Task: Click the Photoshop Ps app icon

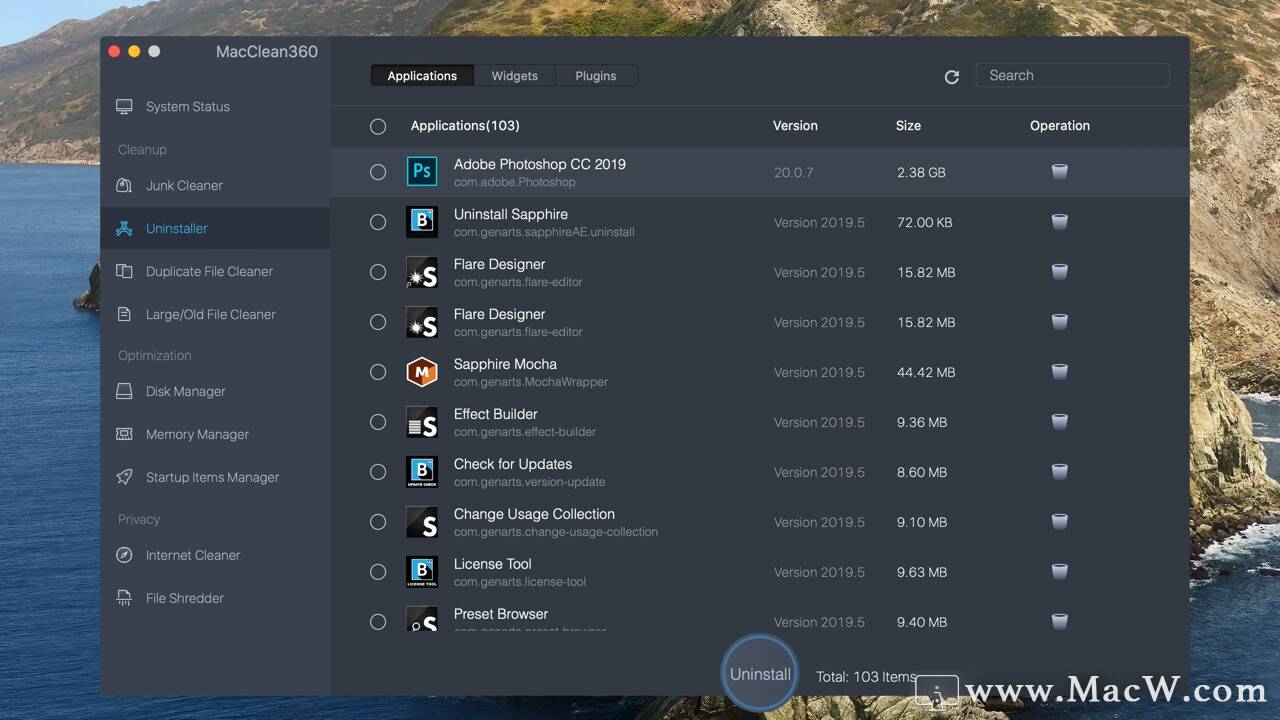Action: [422, 171]
